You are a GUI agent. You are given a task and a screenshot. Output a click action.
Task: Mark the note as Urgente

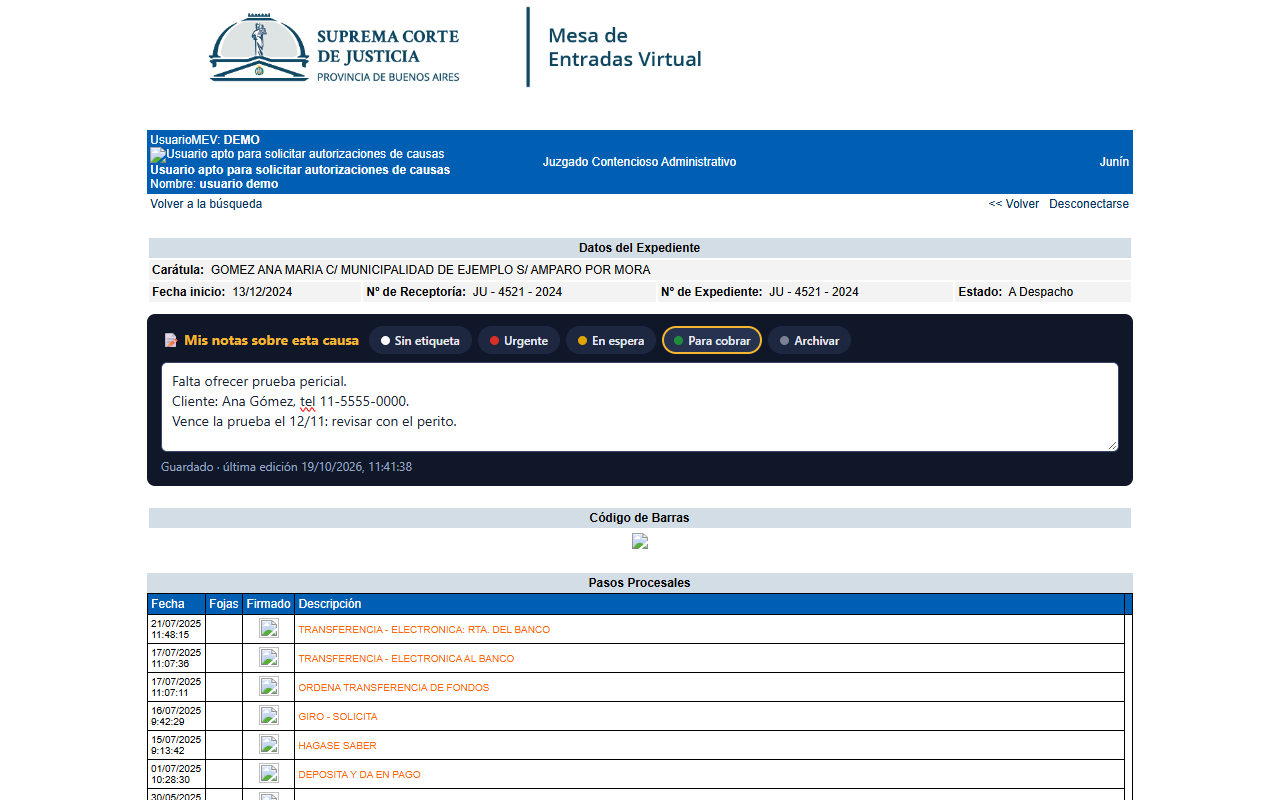519,341
